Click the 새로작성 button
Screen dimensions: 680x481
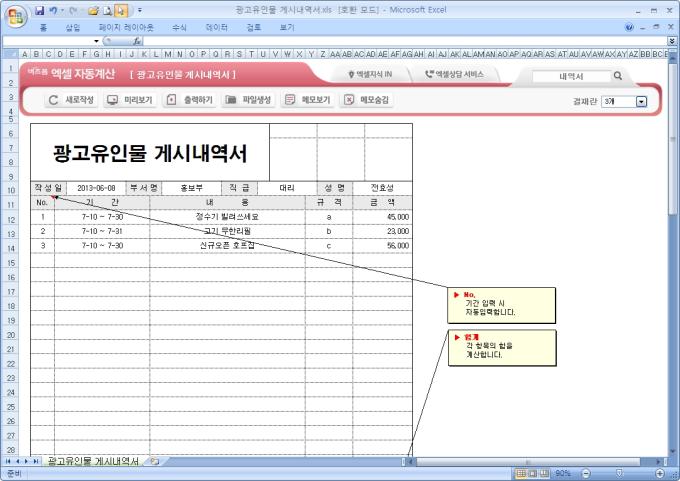(71, 100)
